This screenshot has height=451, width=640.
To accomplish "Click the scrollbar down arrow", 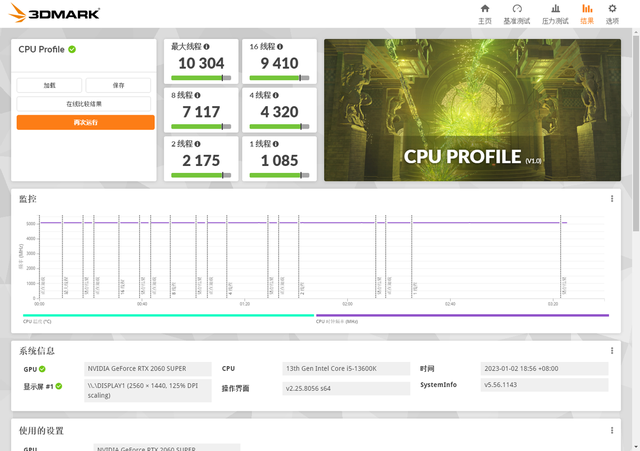I will click(636, 447).
